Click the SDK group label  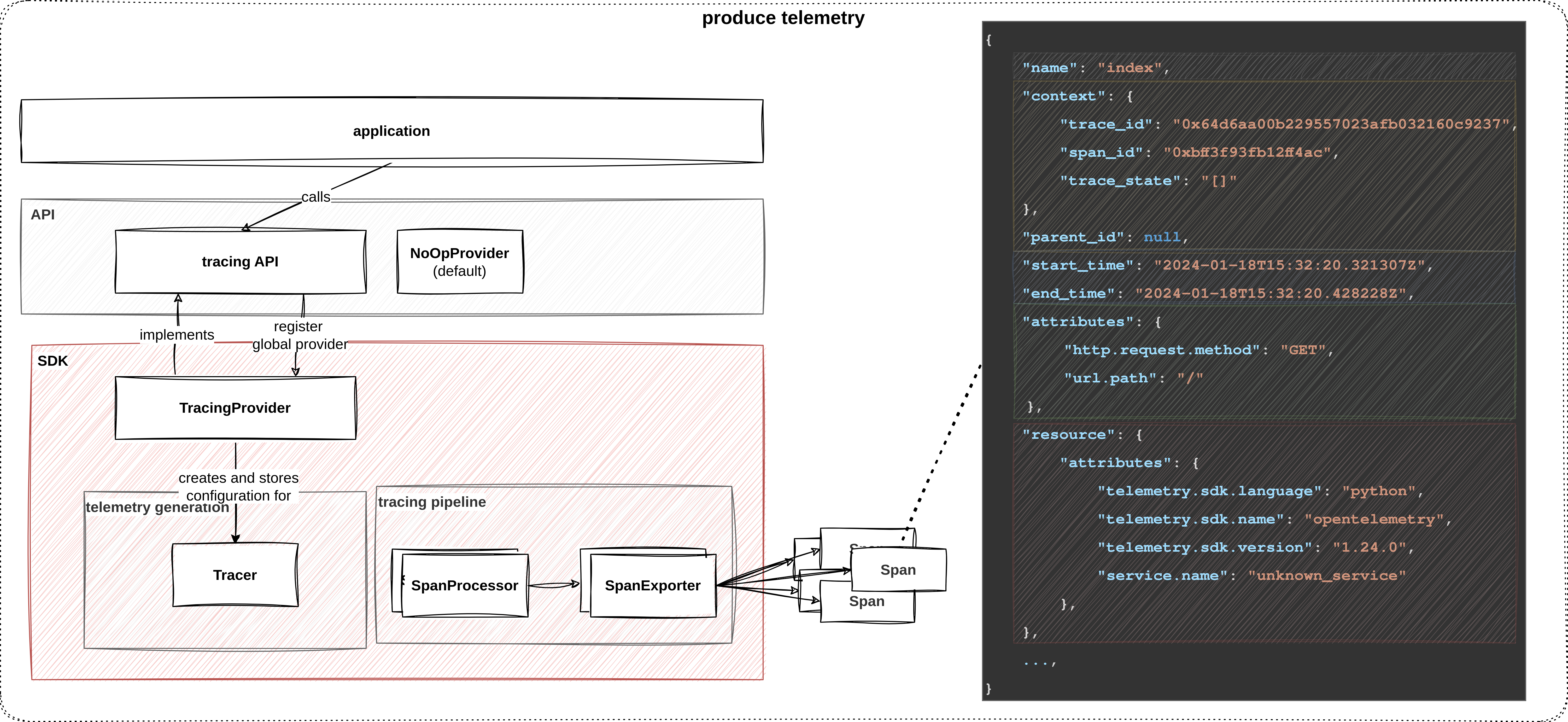(x=53, y=361)
